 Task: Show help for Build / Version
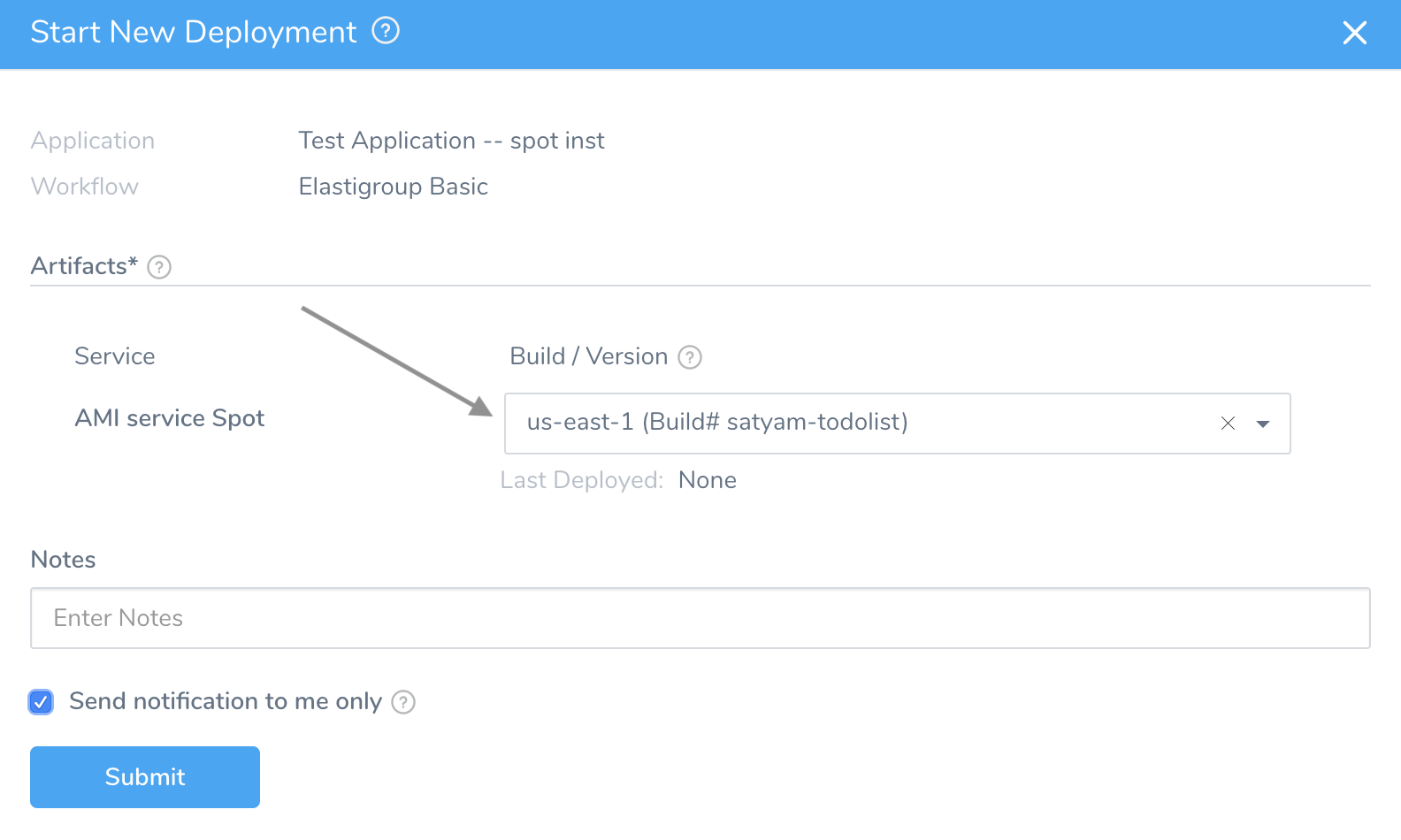pos(690,357)
